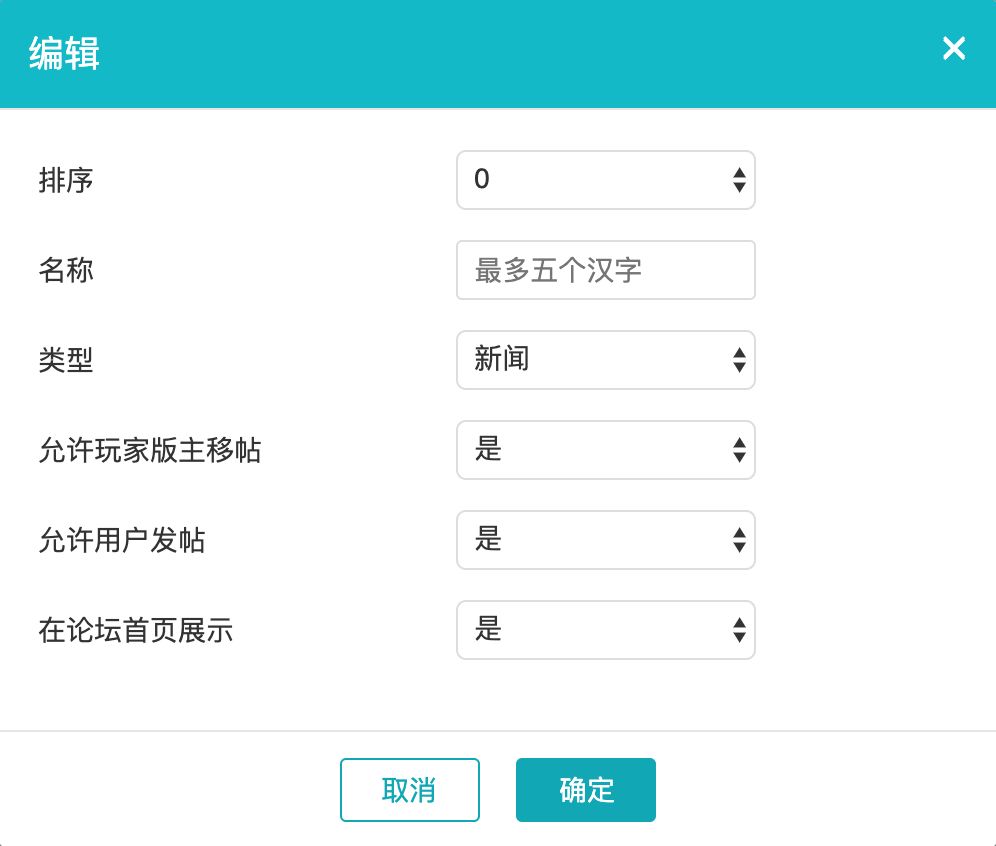Expand the 在论坛首页展示 dropdown

pyautogui.click(x=590, y=630)
